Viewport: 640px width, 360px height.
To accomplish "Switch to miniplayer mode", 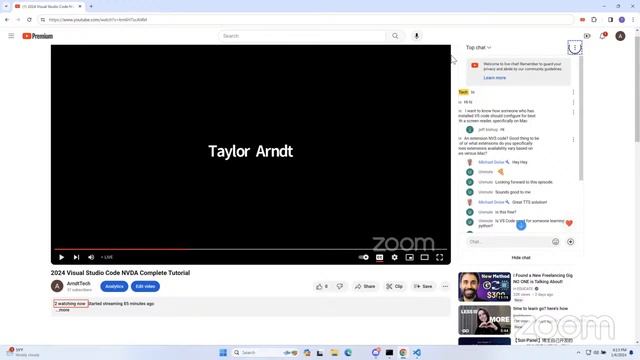I will pyautogui.click(x=409, y=257).
